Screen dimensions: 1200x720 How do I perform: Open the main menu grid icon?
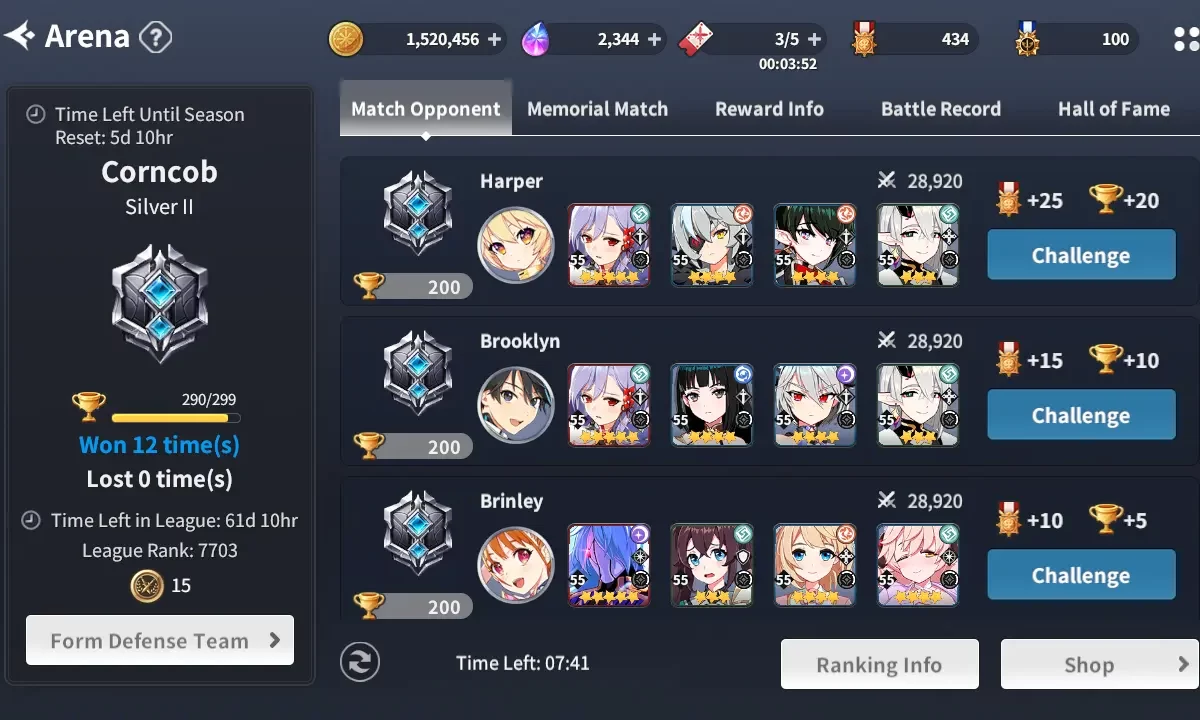1186,39
